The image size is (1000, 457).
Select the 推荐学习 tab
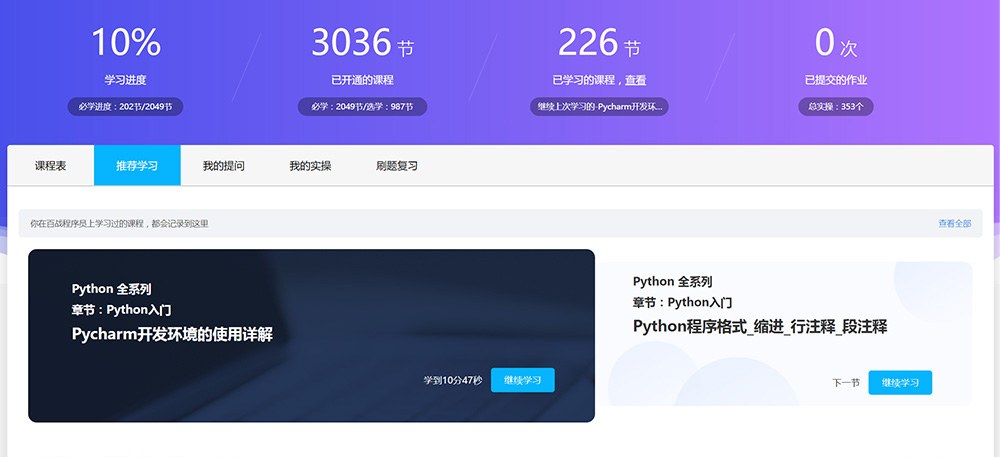coord(137,166)
